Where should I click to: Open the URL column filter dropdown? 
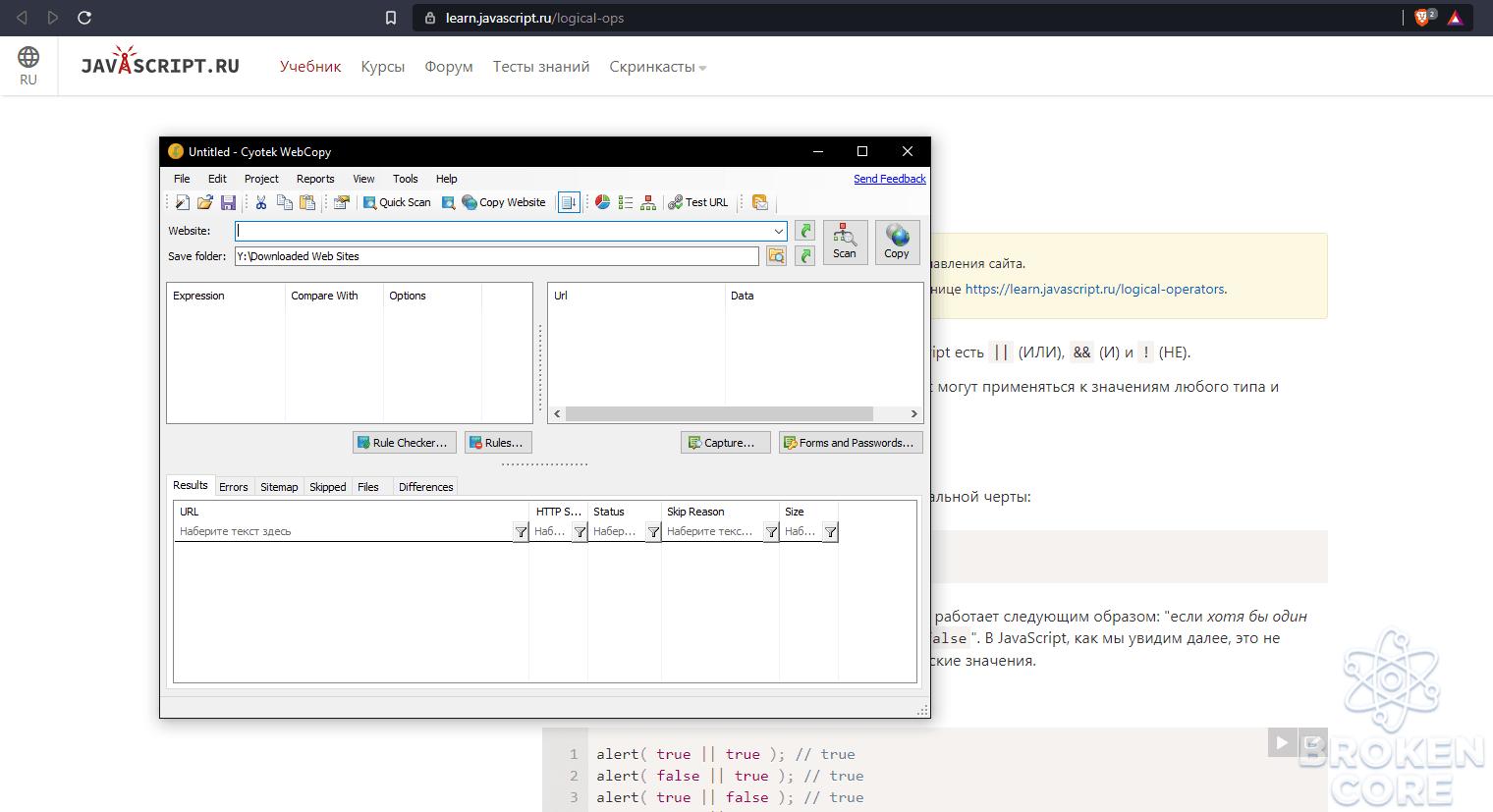pos(521,532)
